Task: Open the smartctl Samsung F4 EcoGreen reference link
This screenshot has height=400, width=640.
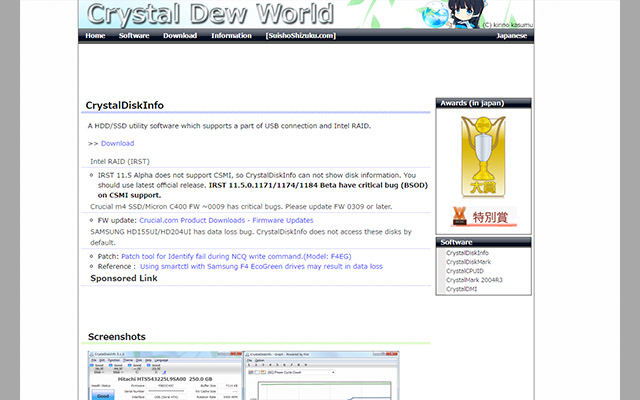Action: (261, 267)
